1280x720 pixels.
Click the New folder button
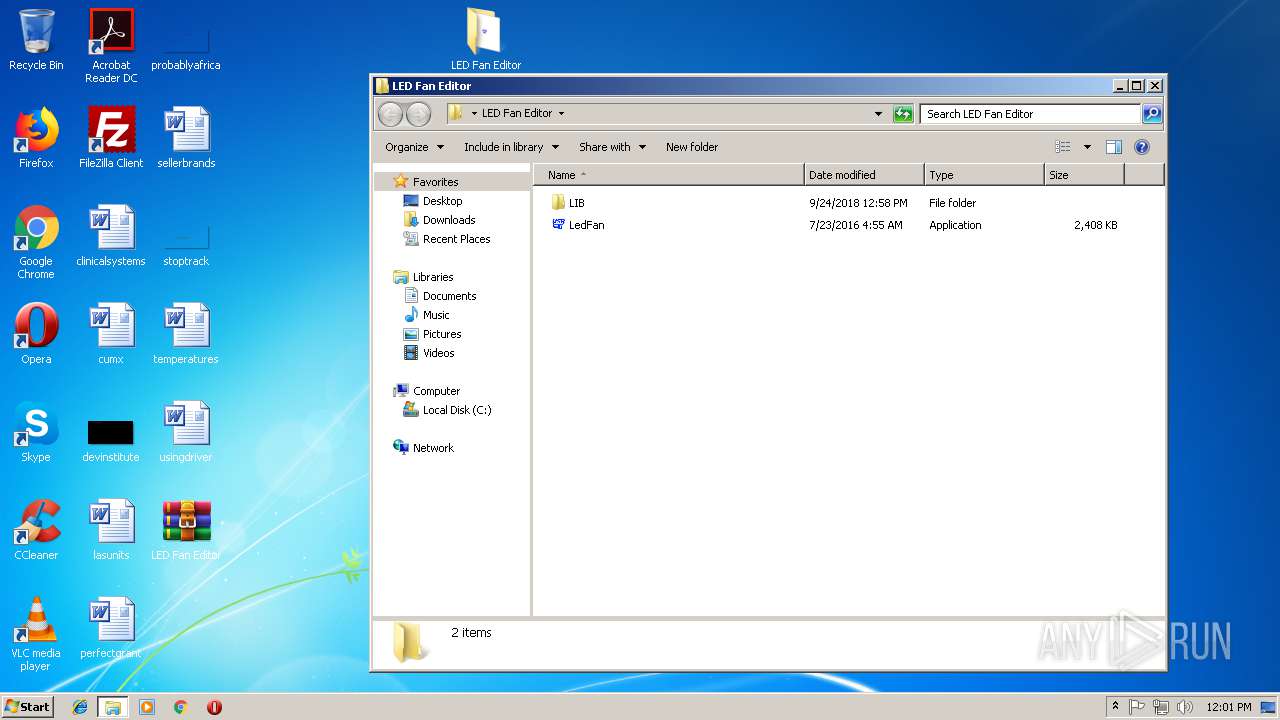click(692, 147)
